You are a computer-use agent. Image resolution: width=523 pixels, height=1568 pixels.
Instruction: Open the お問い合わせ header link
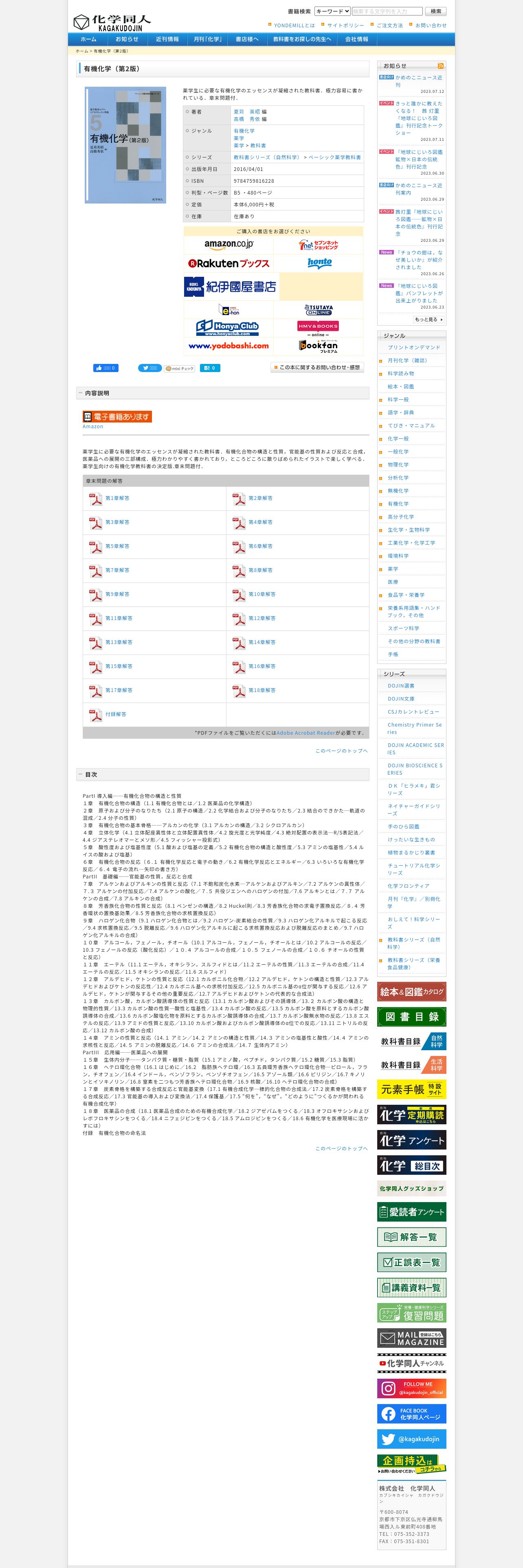(x=431, y=26)
